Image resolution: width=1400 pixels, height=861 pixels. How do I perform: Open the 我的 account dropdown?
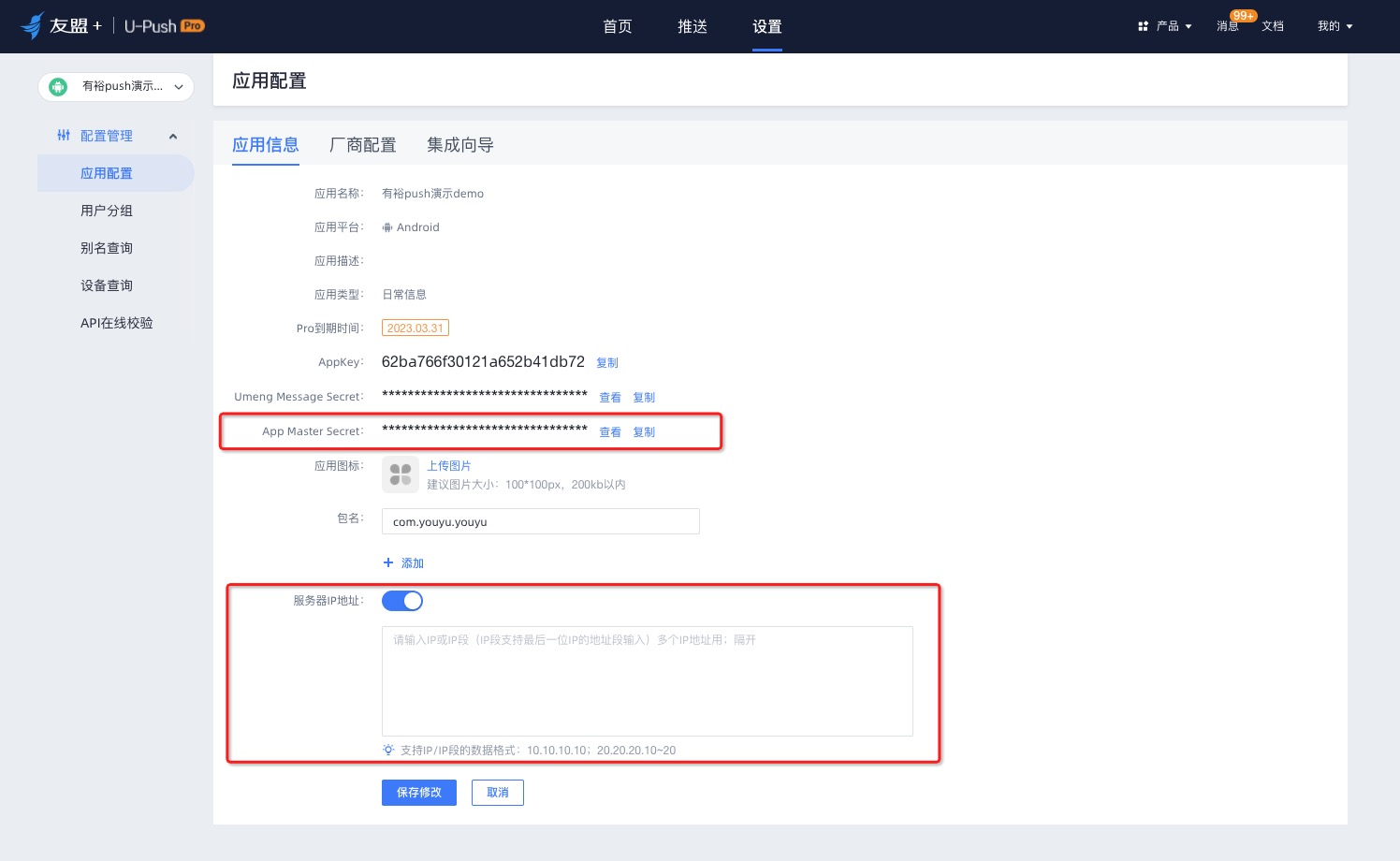[1335, 26]
